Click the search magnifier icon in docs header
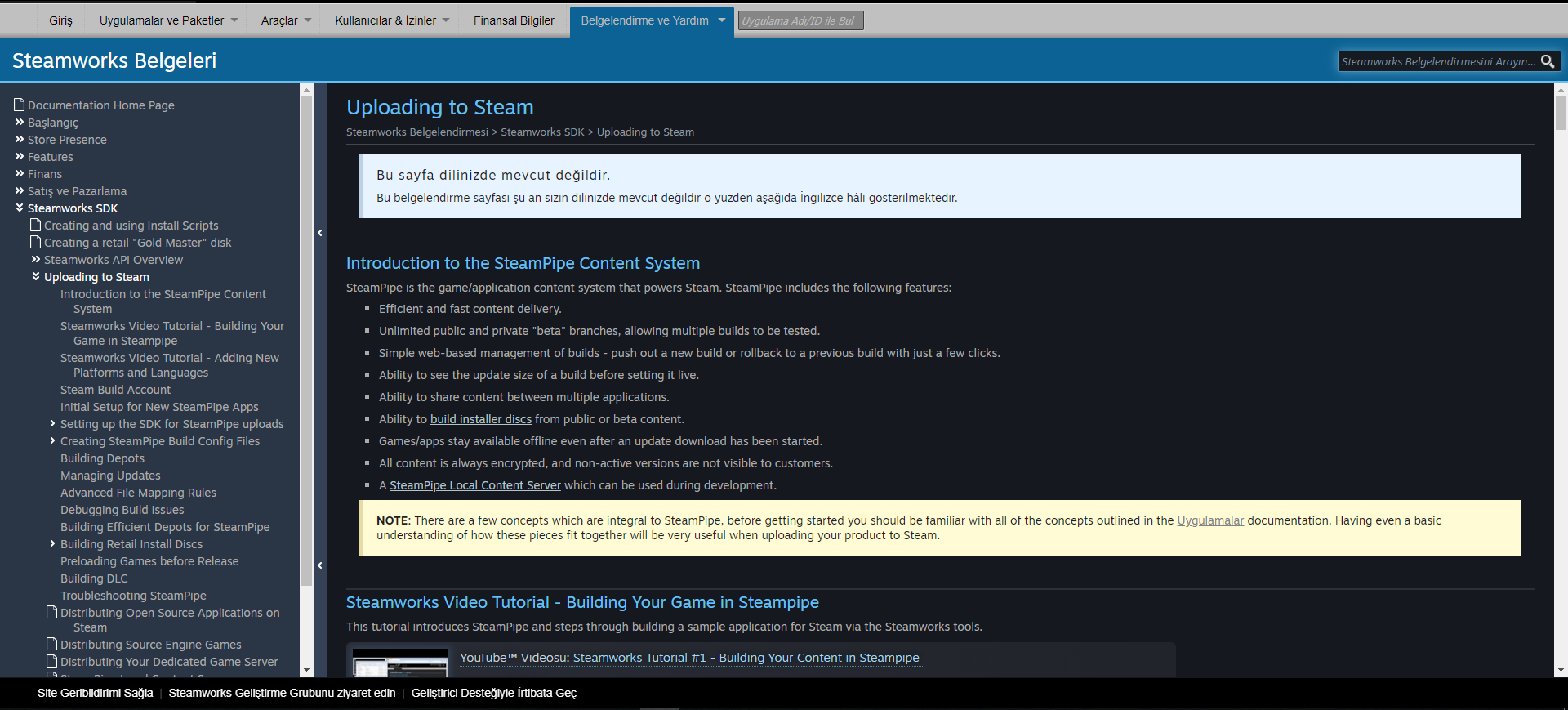This screenshot has height=710, width=1568. coord(1547,61)
